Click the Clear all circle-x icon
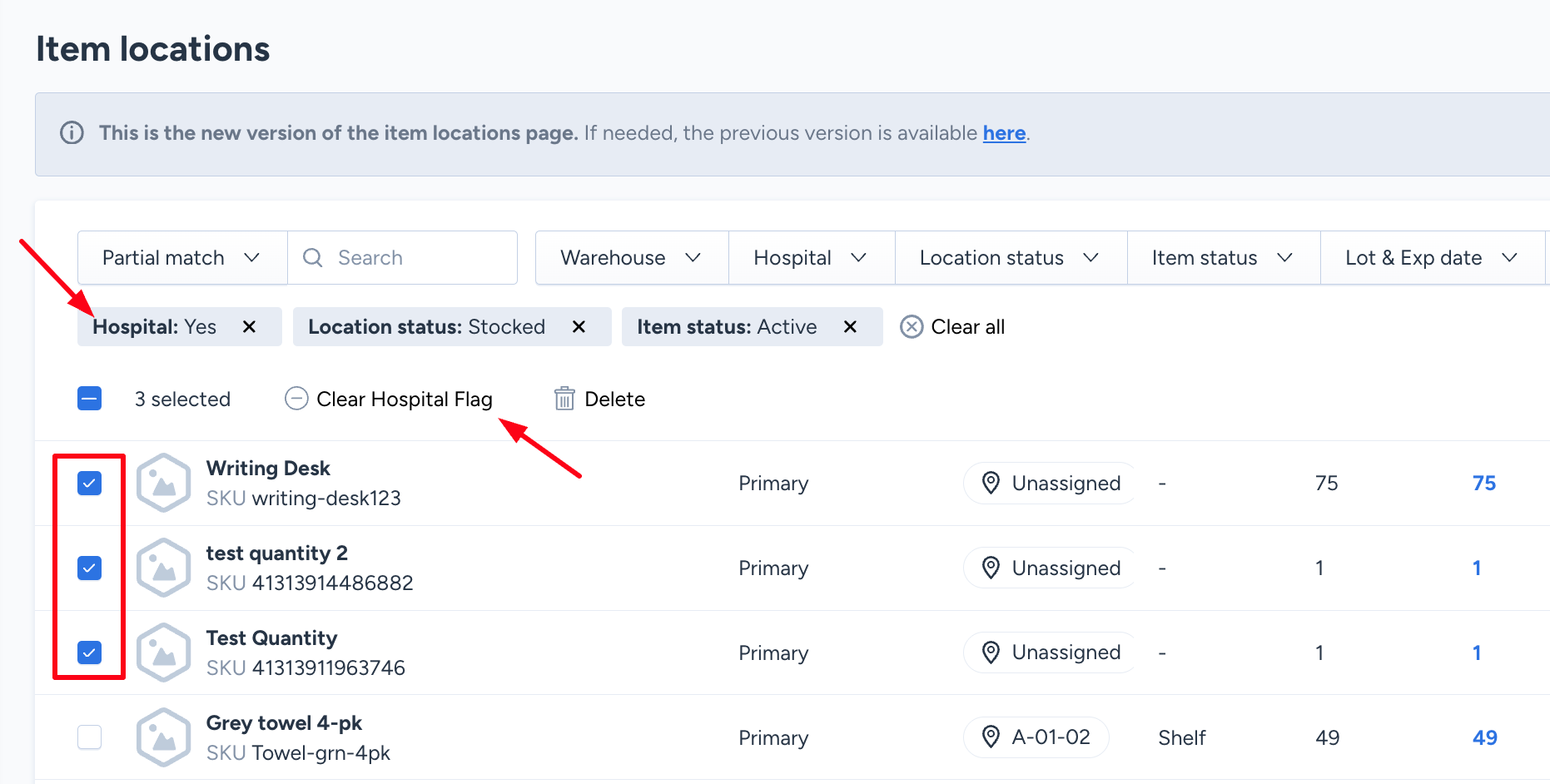Image resolution: width=1550 pixels, height=784 pixels. (x=912, y=327)
